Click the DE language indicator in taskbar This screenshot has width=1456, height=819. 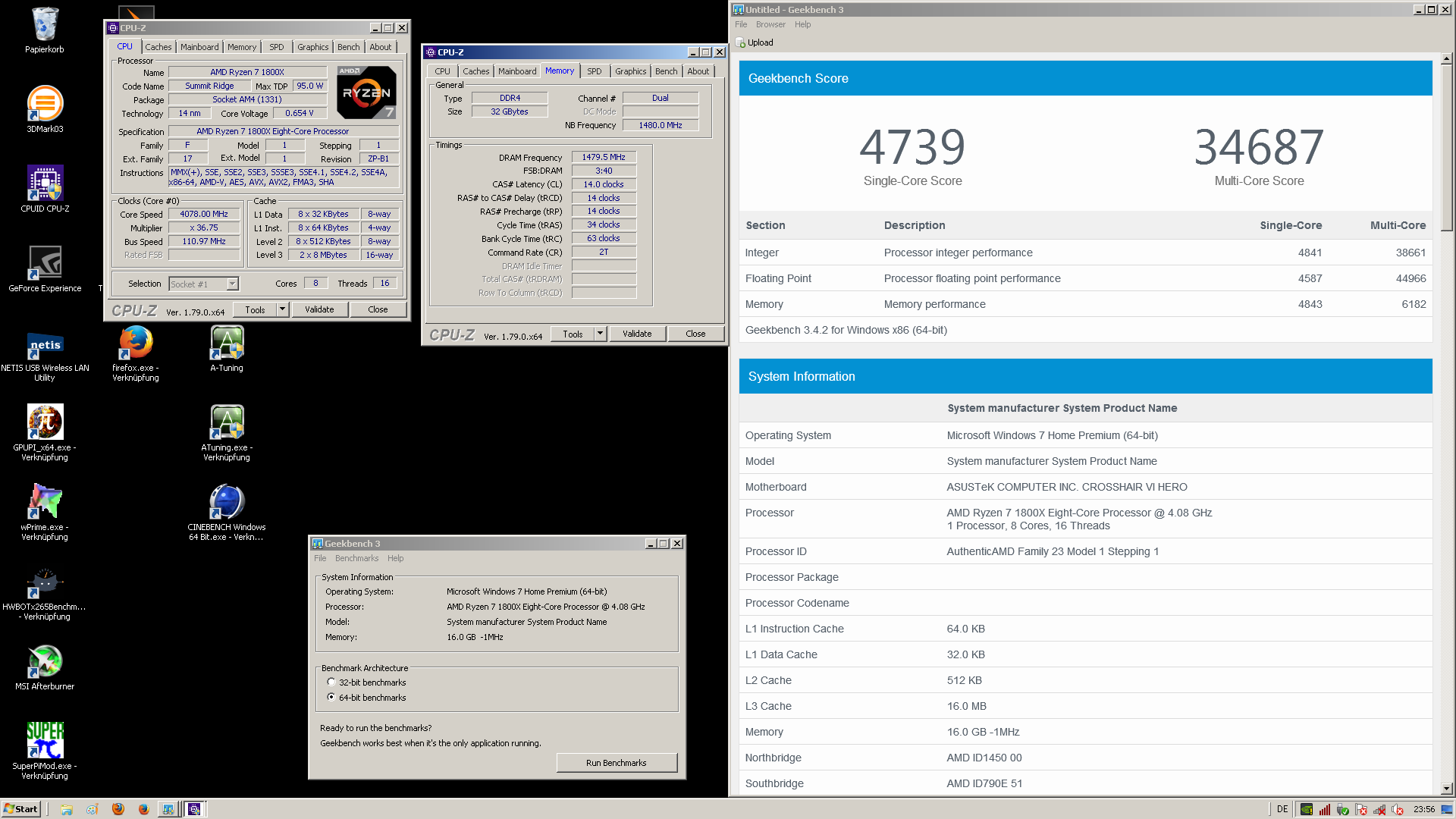(1282, 809)
